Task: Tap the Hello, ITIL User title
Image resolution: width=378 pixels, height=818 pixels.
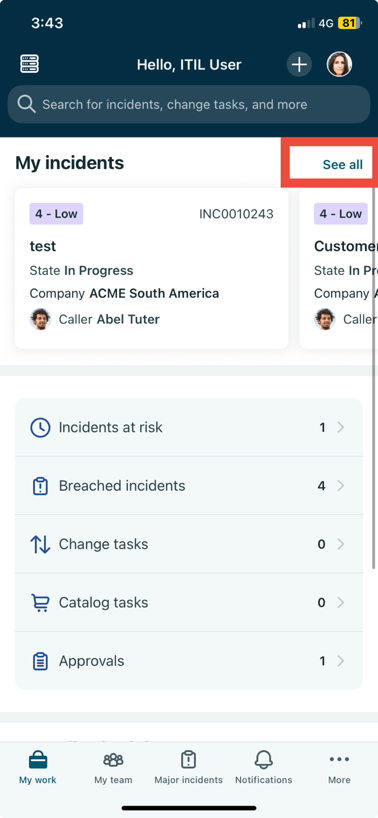Action: pos(189,65)
